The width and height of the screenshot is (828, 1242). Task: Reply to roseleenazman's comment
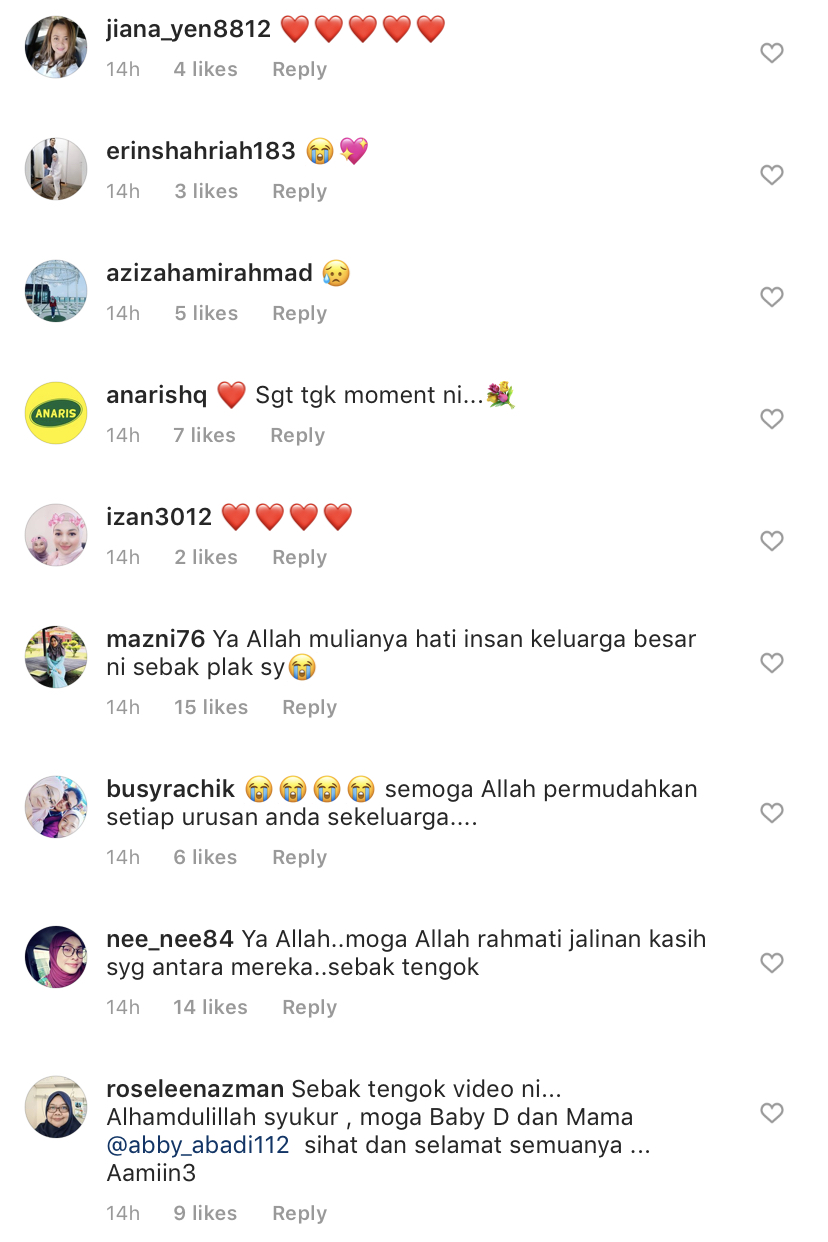(299, 1213)
